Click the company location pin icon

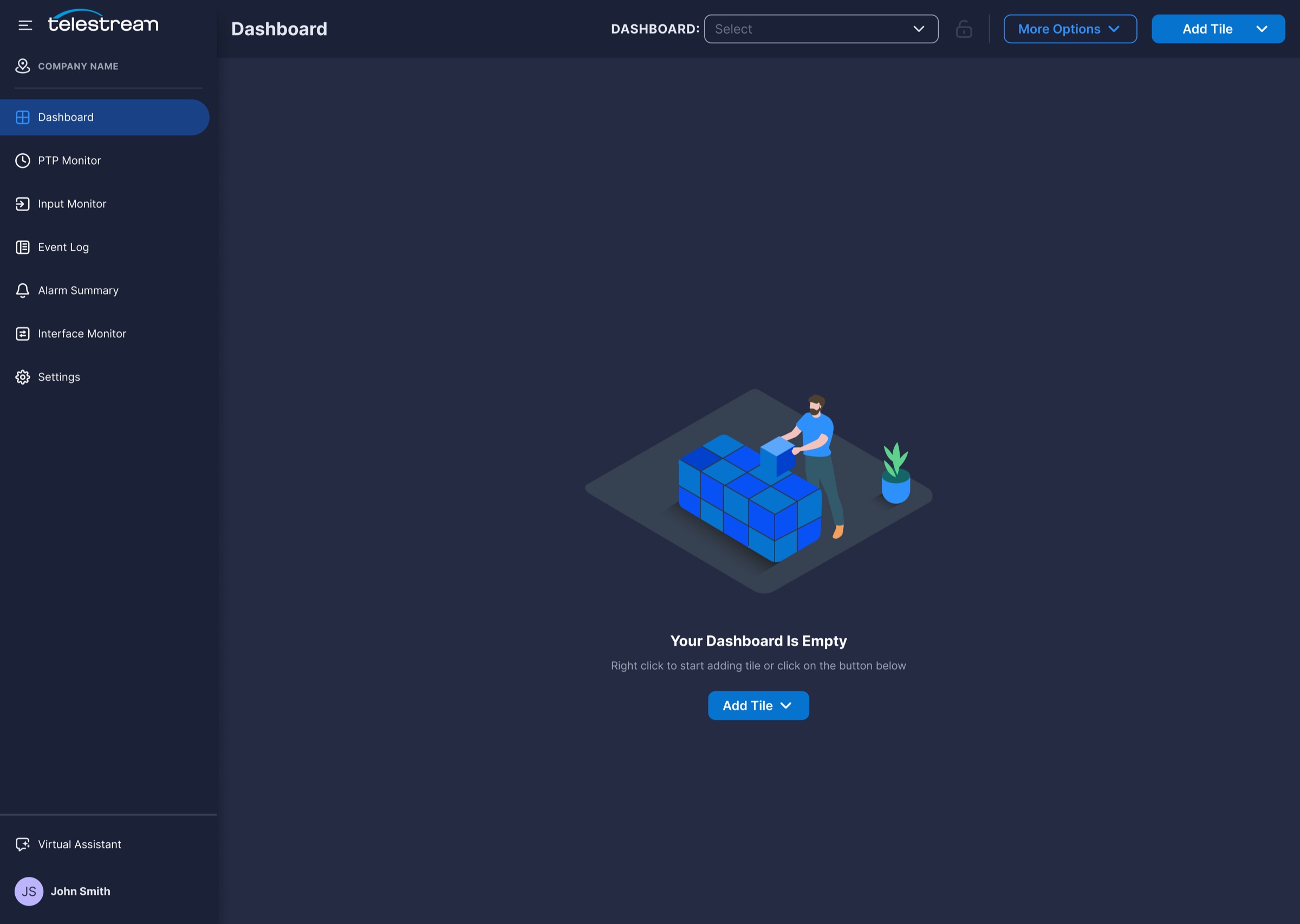22,66
